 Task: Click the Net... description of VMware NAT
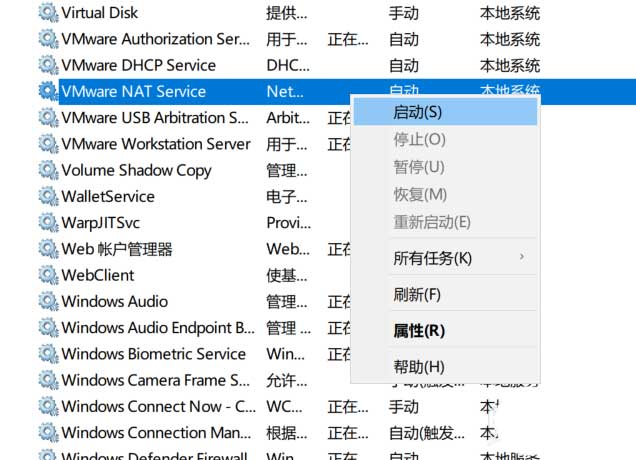[285, 92]
